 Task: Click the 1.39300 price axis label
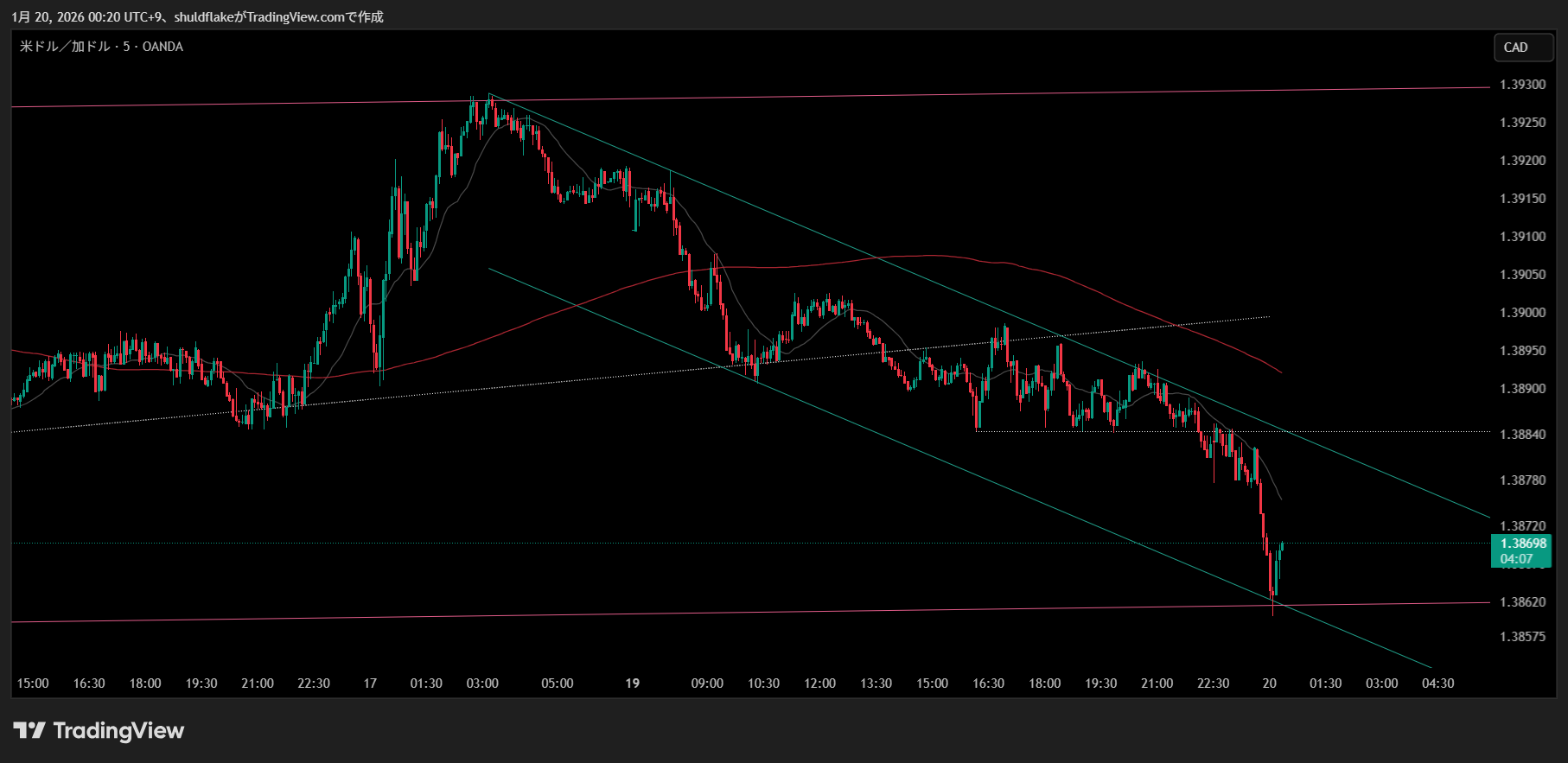pos(1522,85)
